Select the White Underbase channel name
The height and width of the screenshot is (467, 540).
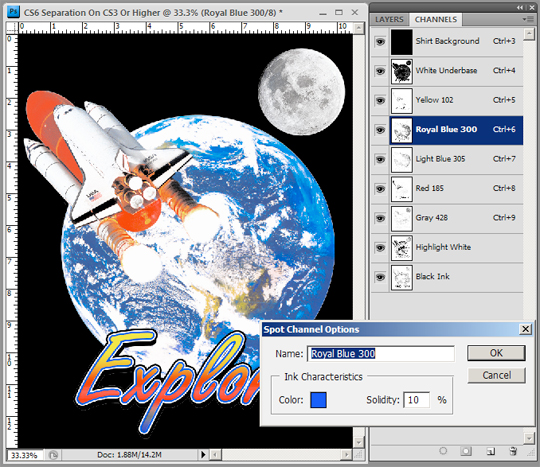(x=446, y=70)
